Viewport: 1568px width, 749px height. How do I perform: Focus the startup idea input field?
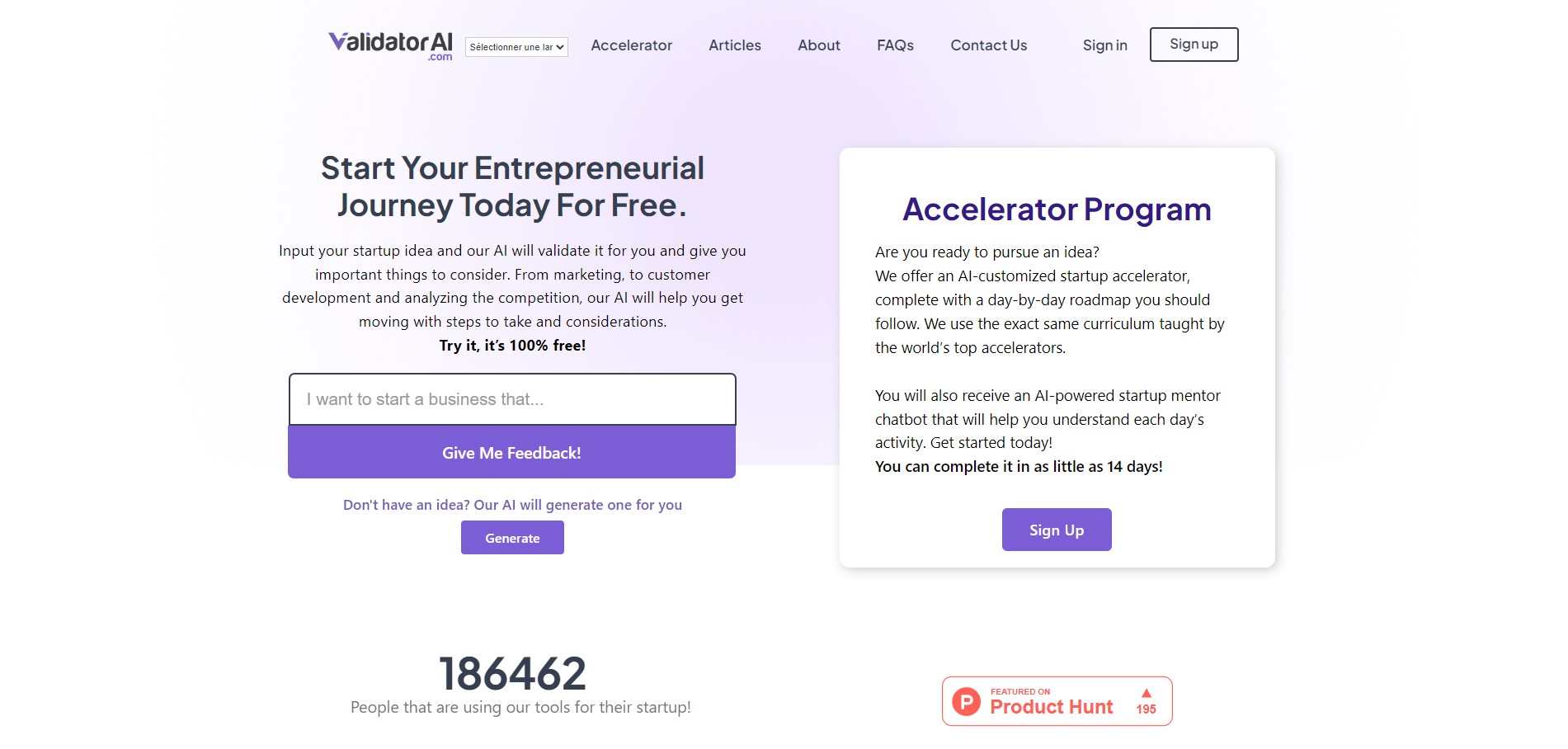point(512,399)
